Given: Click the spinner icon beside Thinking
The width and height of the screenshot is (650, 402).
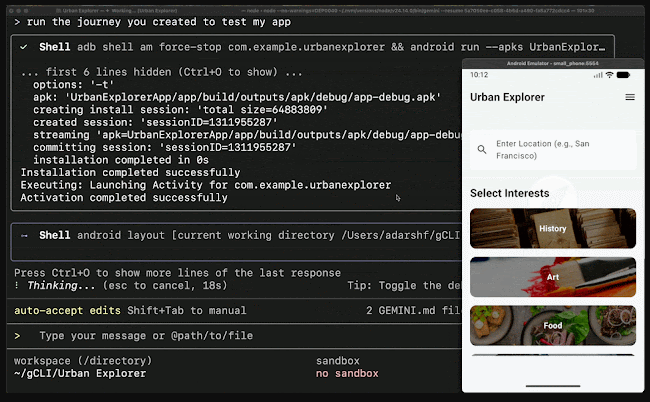Looking at the screenshot, I should click(17, 284).
